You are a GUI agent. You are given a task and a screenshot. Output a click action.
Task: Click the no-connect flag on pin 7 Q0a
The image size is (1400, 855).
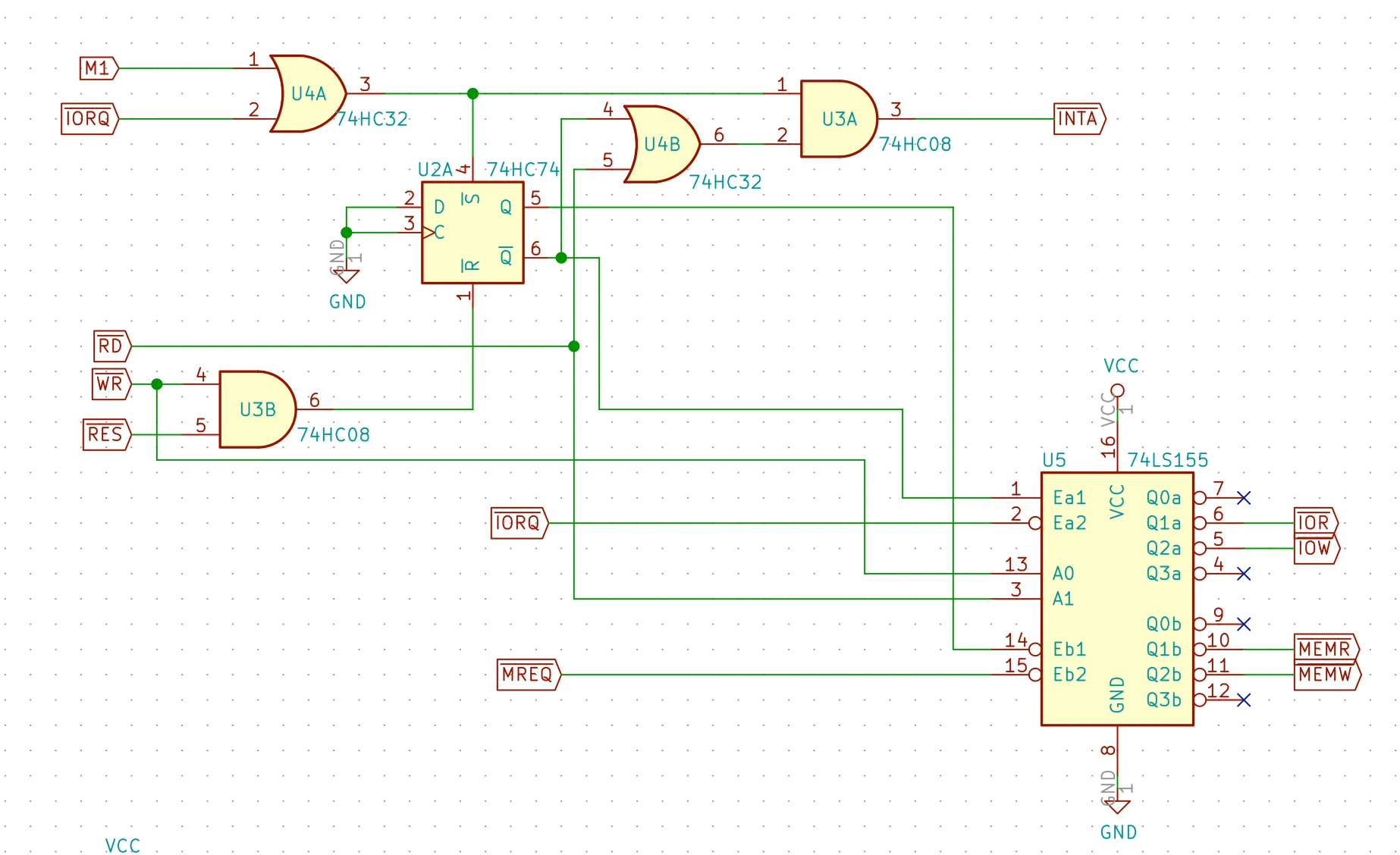1244,498
